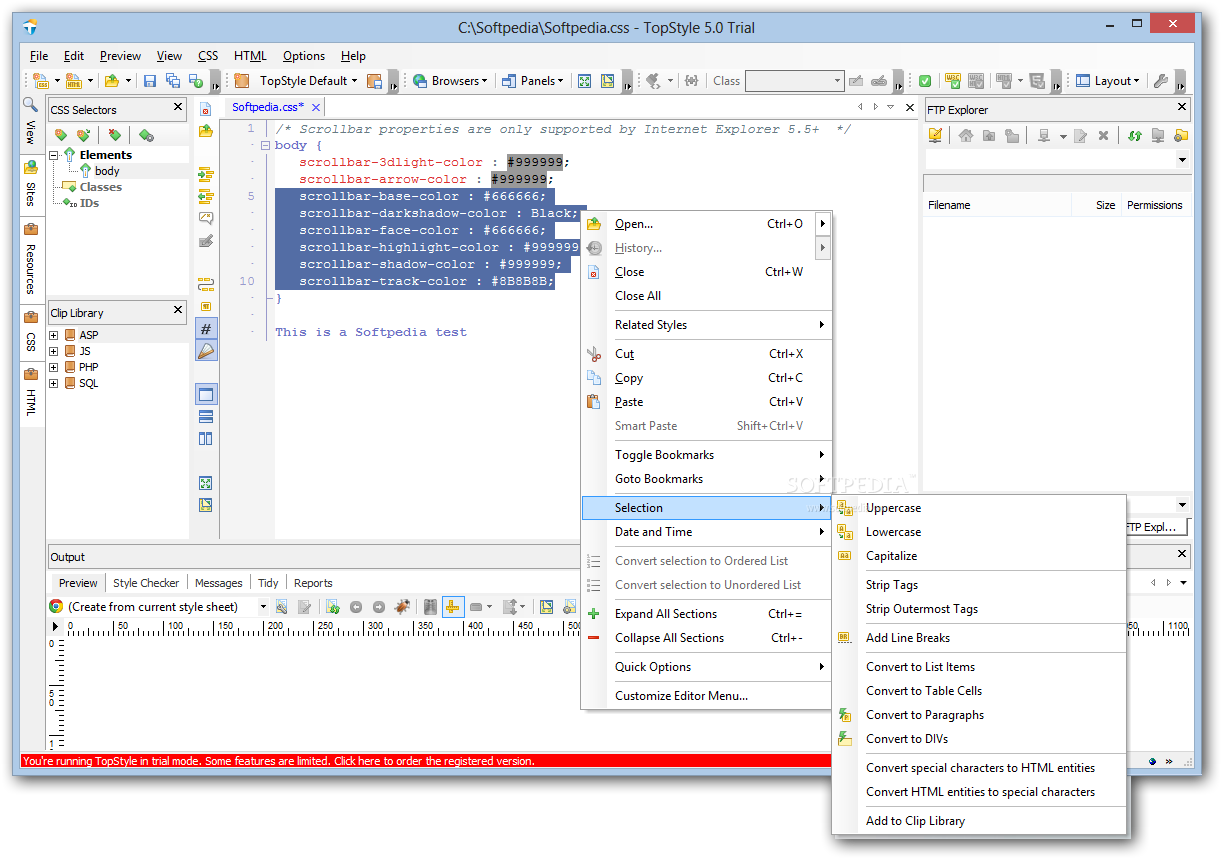Viewport: 1222px width, 859px height.
Task: Toggle the rulers button in Preview toolbar
Action: (x=453, y=607)
